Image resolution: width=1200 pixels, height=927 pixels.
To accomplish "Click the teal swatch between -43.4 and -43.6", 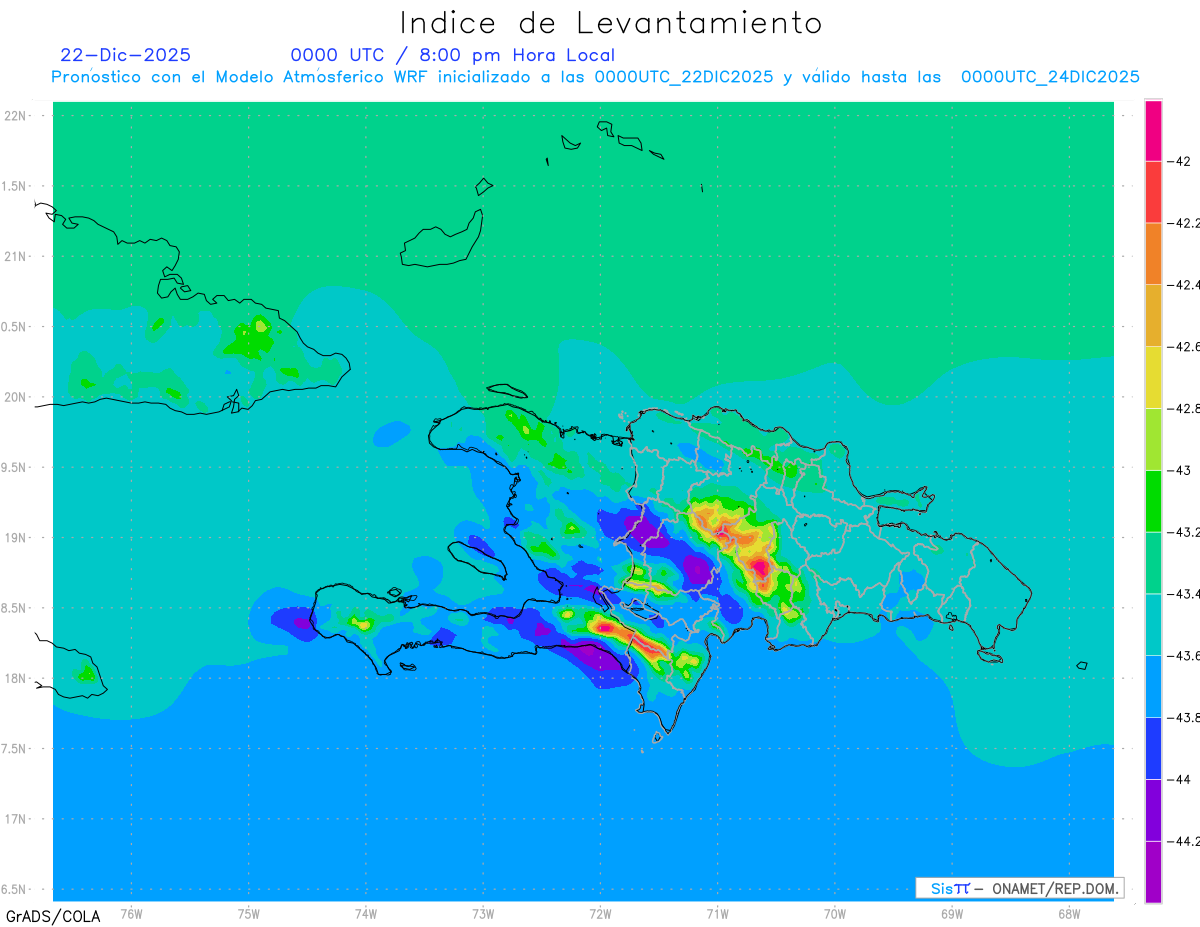I will [1153, 625].
